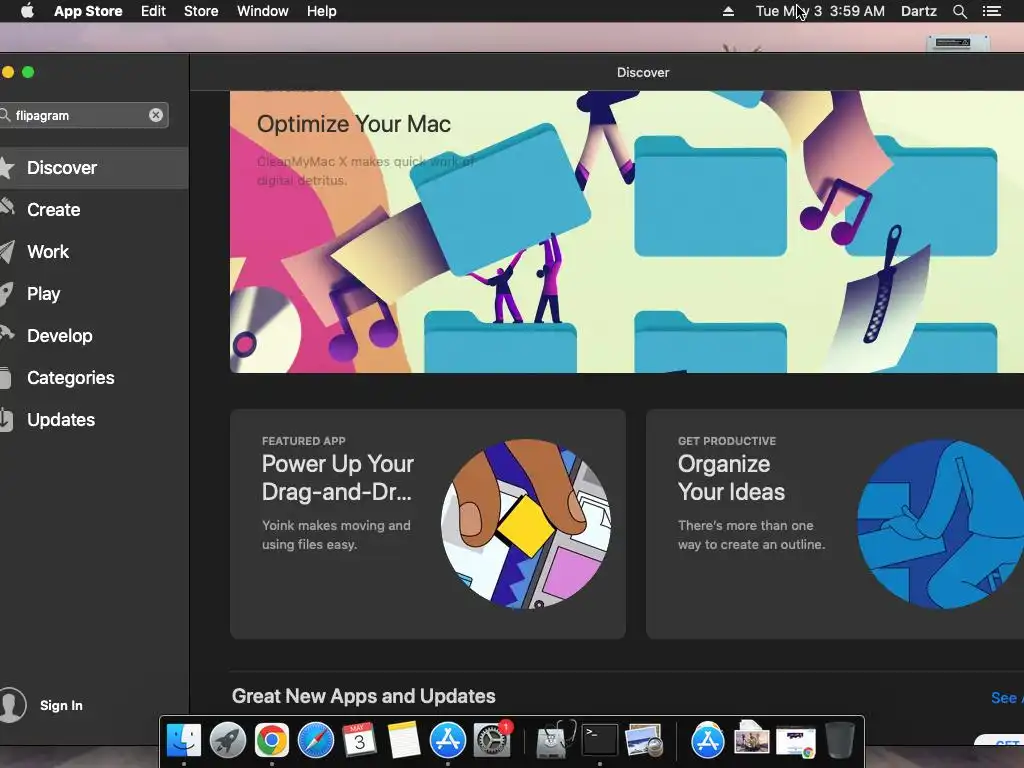This screenshot has width=1024, height=768.
Task: Open Preview app icon in Dock
Action: click(644, 740)
